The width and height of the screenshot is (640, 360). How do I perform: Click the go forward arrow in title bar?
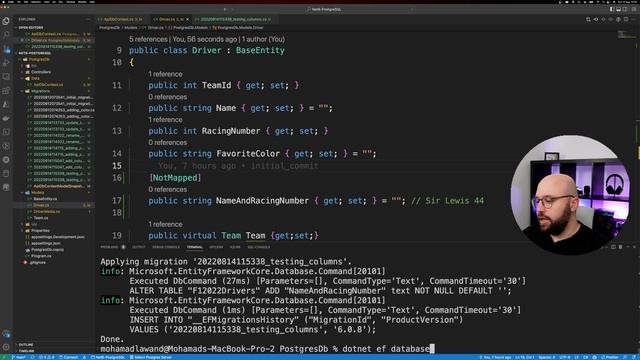233,9
